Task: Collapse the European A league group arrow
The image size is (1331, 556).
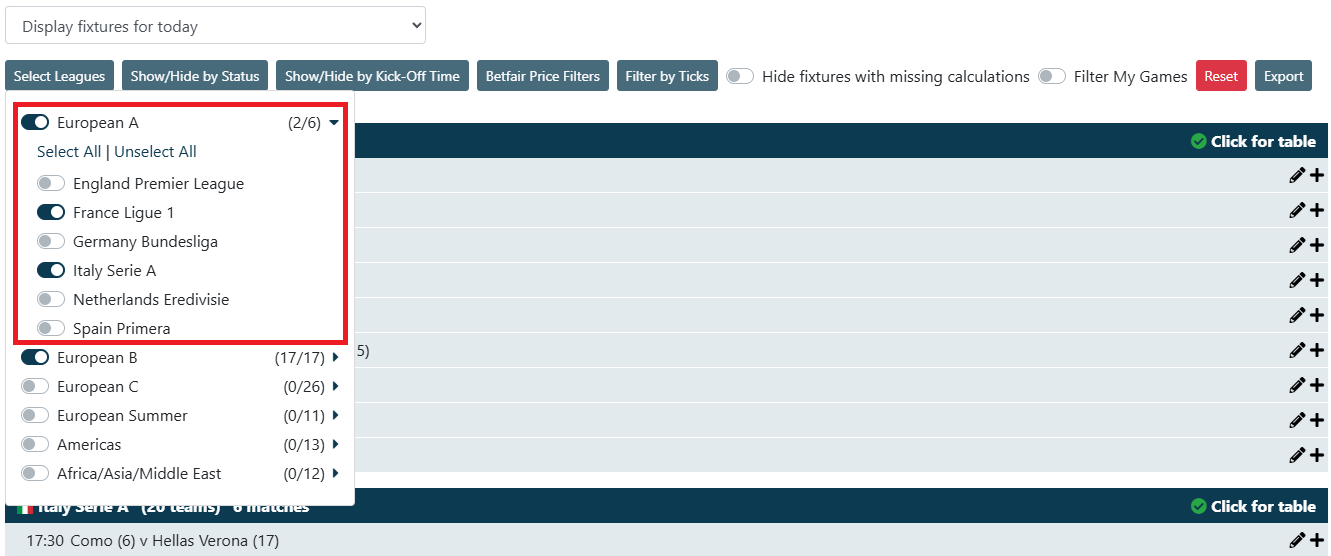Action: pos(334,122)
